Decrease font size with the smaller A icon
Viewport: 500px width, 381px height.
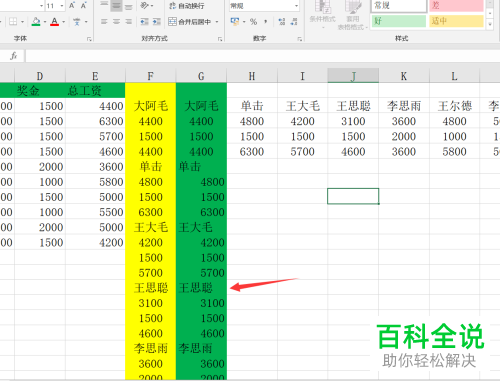(x=83, y=5)
